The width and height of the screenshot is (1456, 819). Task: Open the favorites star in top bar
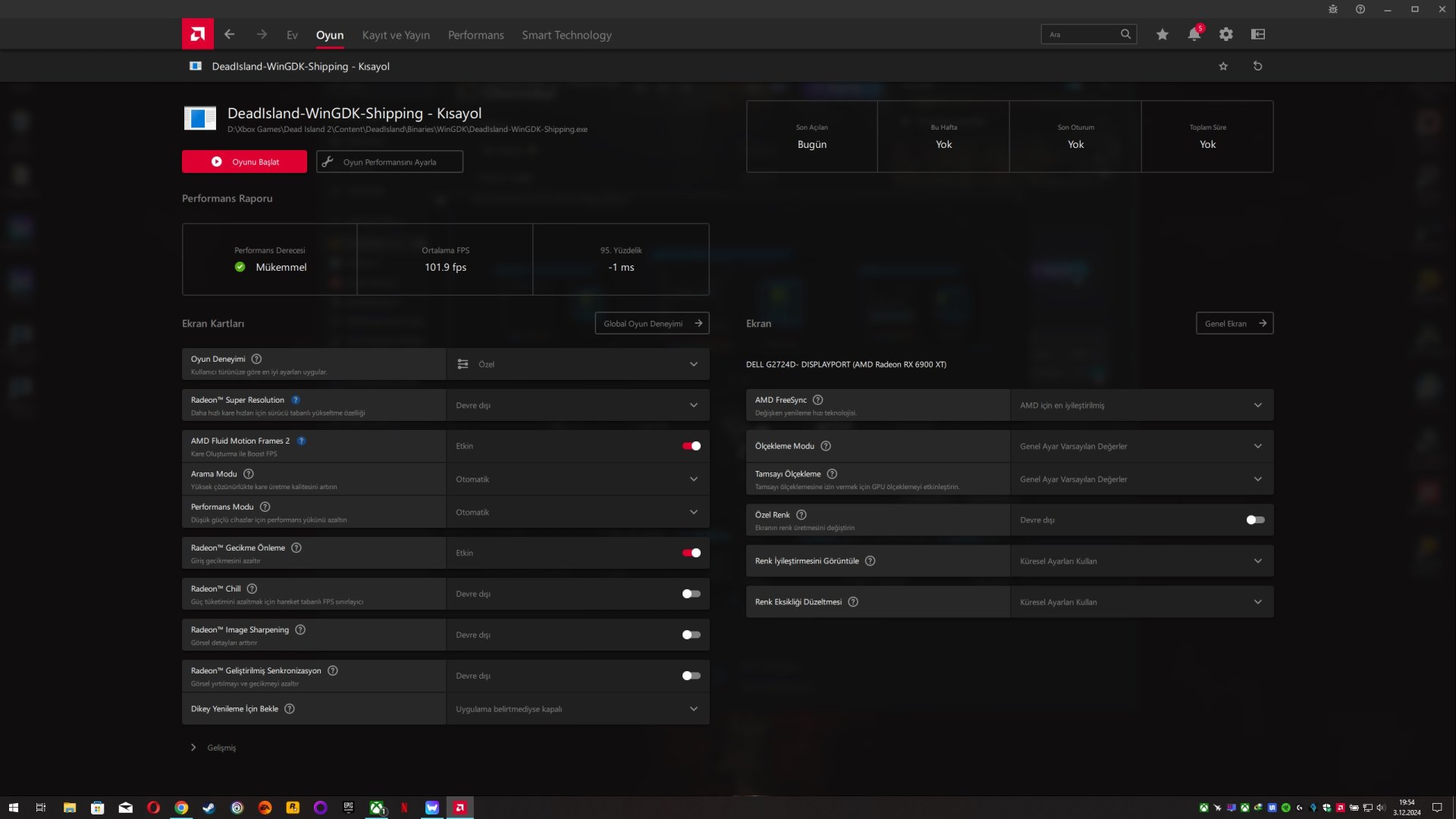pyautogui.click(x=1162, y=34)
